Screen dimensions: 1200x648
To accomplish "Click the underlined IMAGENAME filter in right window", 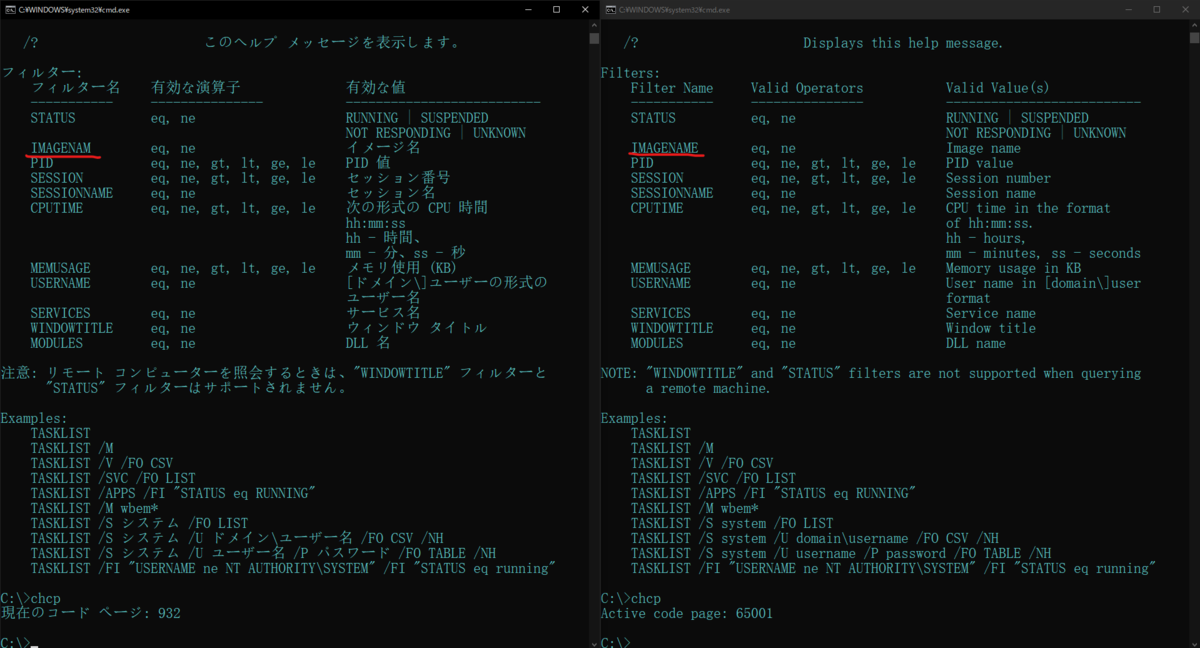I will point(664,148).
